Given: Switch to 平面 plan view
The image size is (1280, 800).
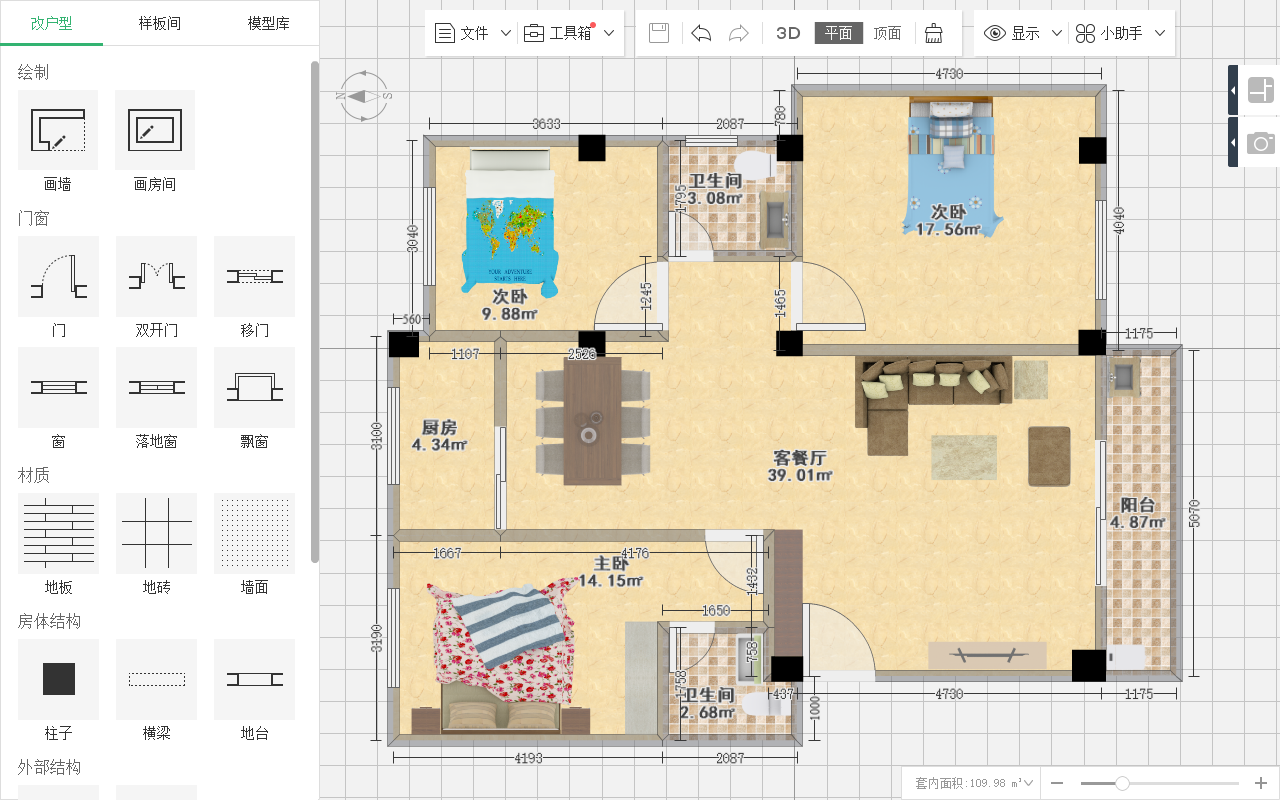Looking at the screenshot, I should [838, 33].
